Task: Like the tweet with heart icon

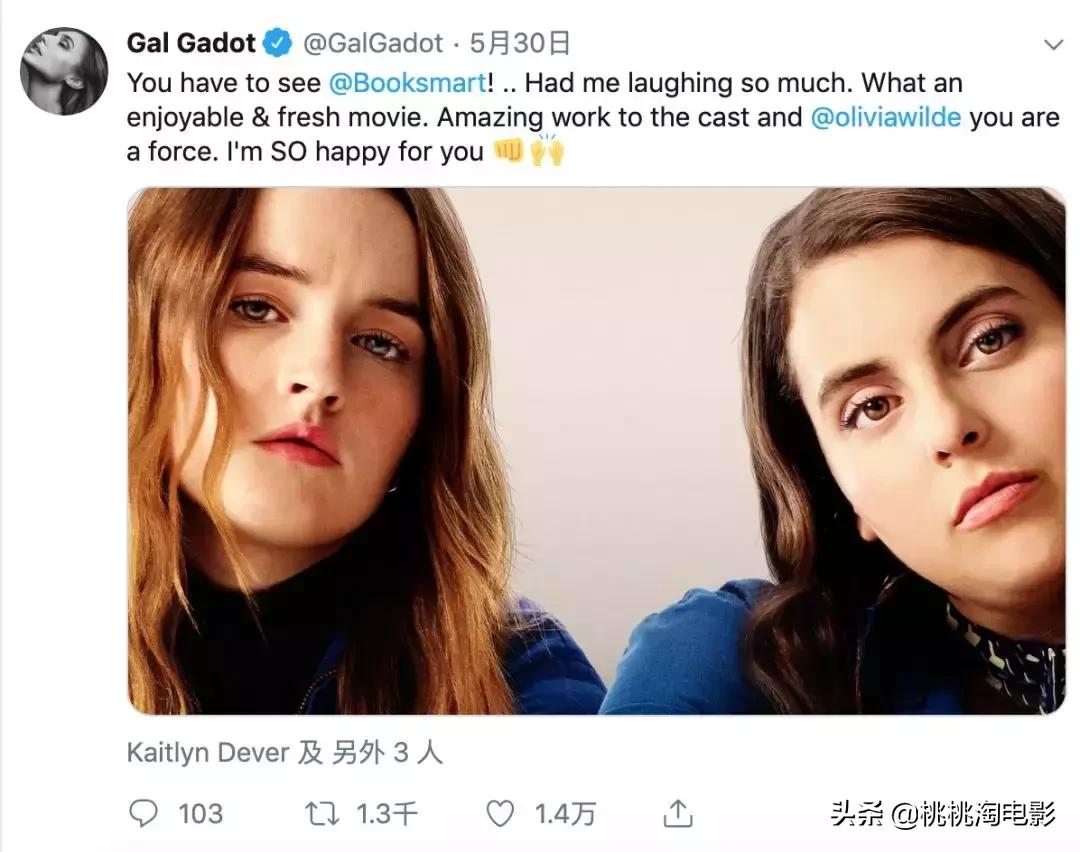Action: [500, 814]
